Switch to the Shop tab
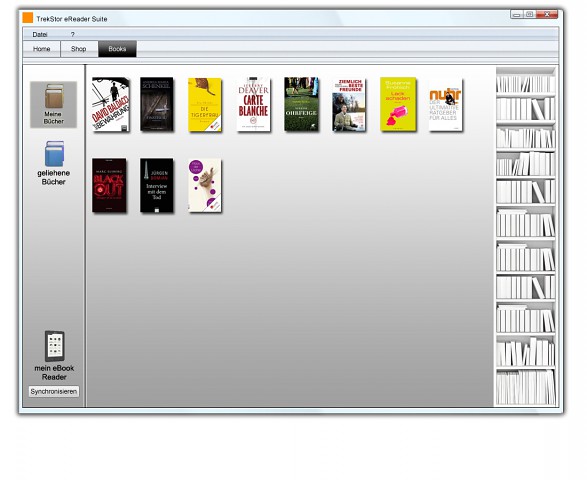Screen dimensions: 587x480 tap(79, 49)
